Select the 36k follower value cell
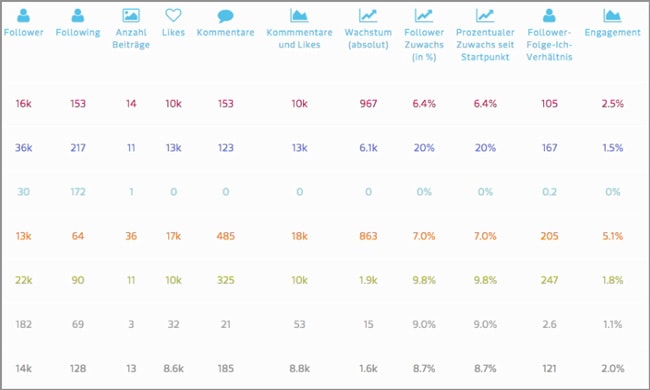650x390 pixels. pos(23,148)
